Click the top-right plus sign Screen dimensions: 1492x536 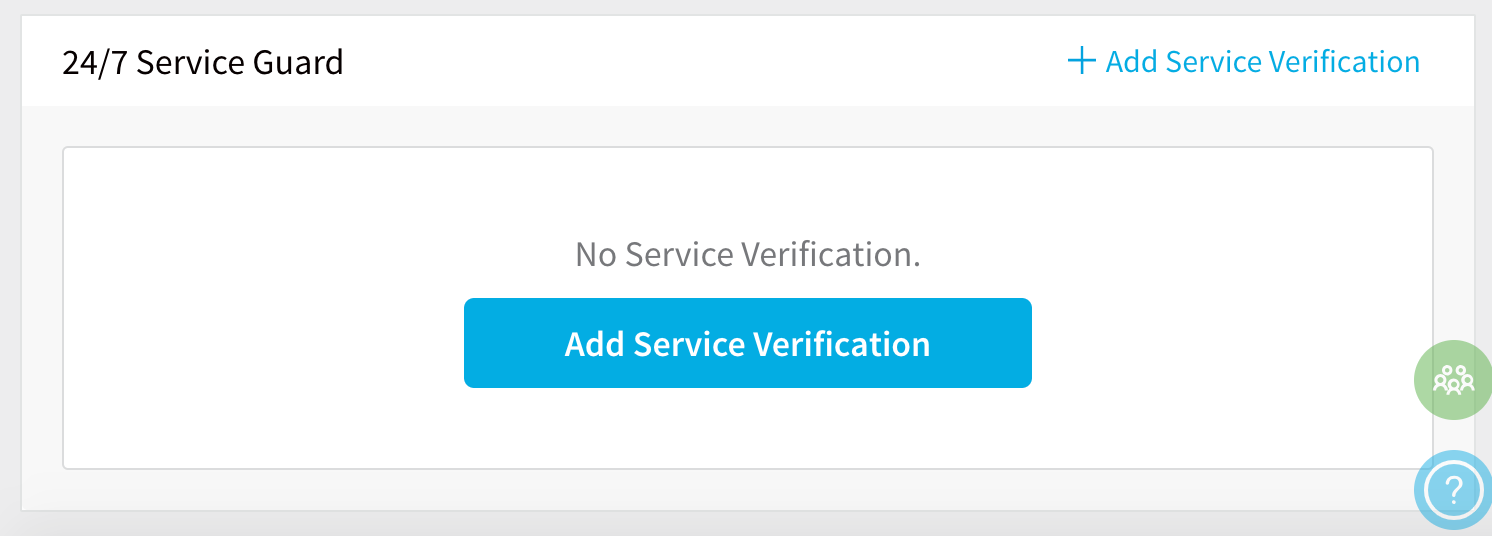pyautogui.click(x=1081, y=62)
